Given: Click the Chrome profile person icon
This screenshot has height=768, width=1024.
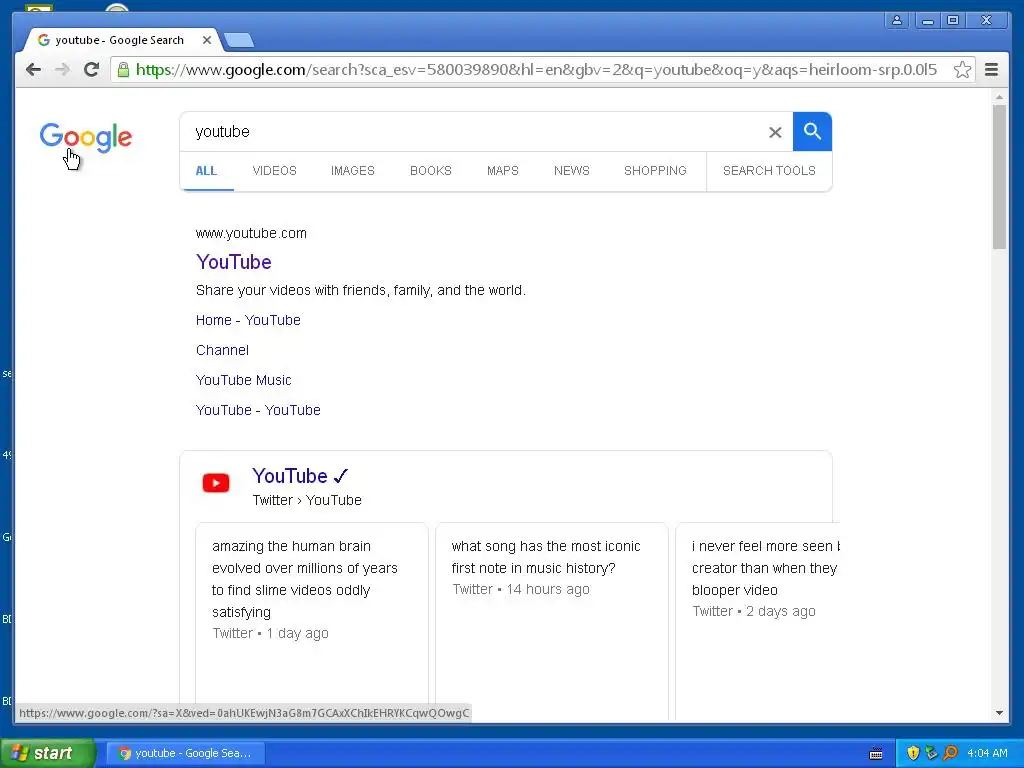Looking at the screenshot, I should click(897, 20).
